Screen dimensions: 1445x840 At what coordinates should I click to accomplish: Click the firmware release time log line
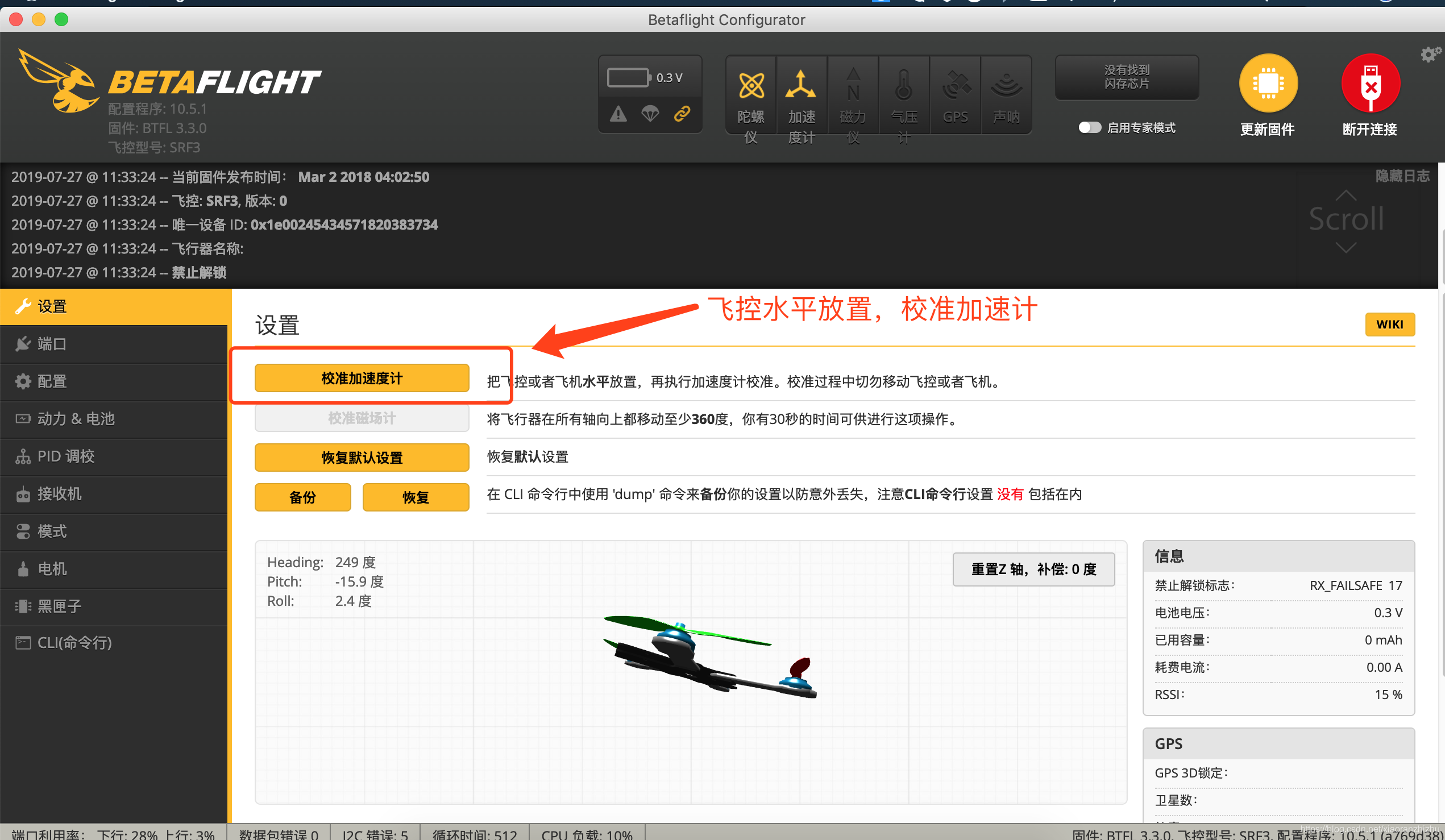220,177
